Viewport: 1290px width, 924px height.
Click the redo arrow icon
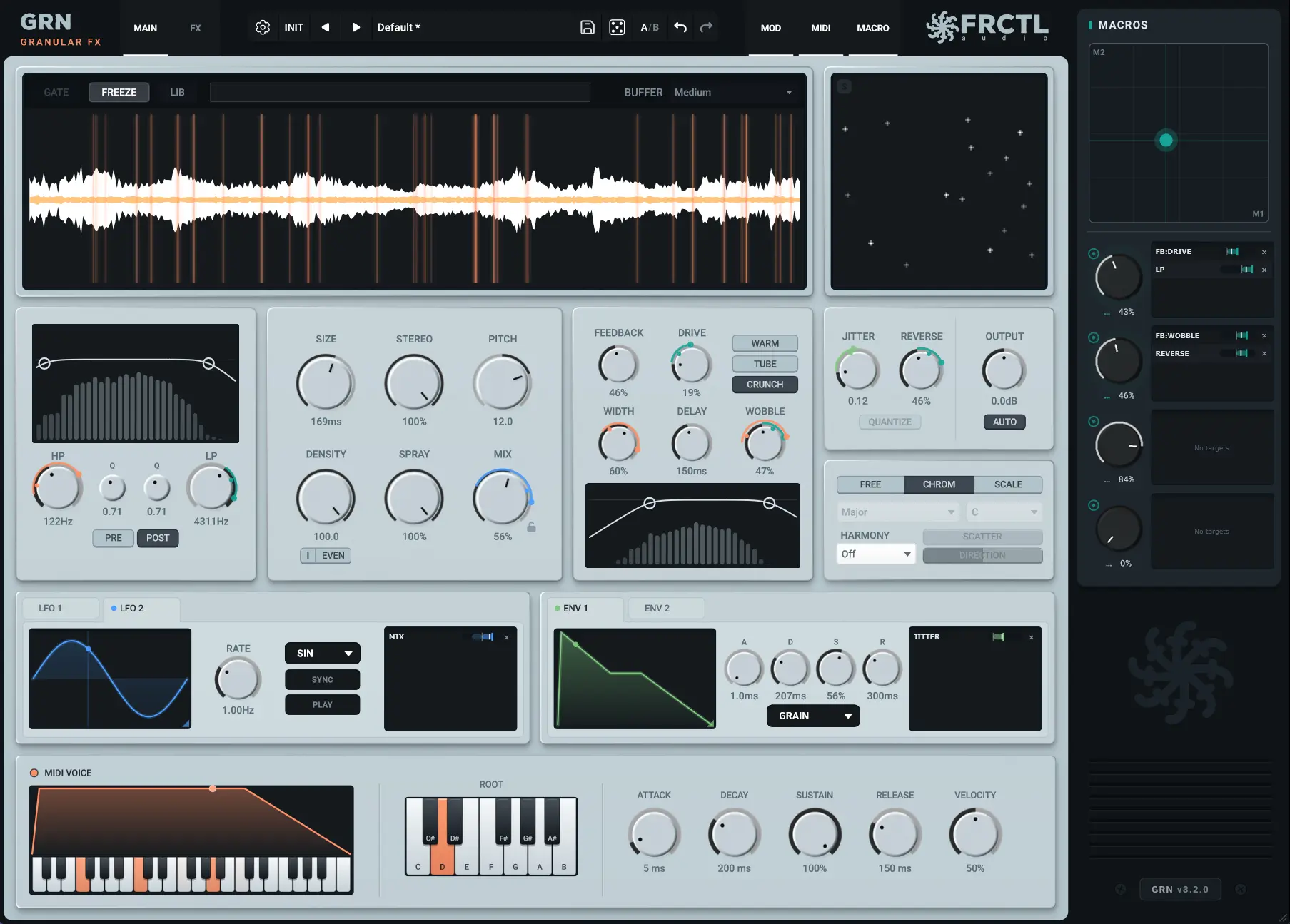pos(706,27)
